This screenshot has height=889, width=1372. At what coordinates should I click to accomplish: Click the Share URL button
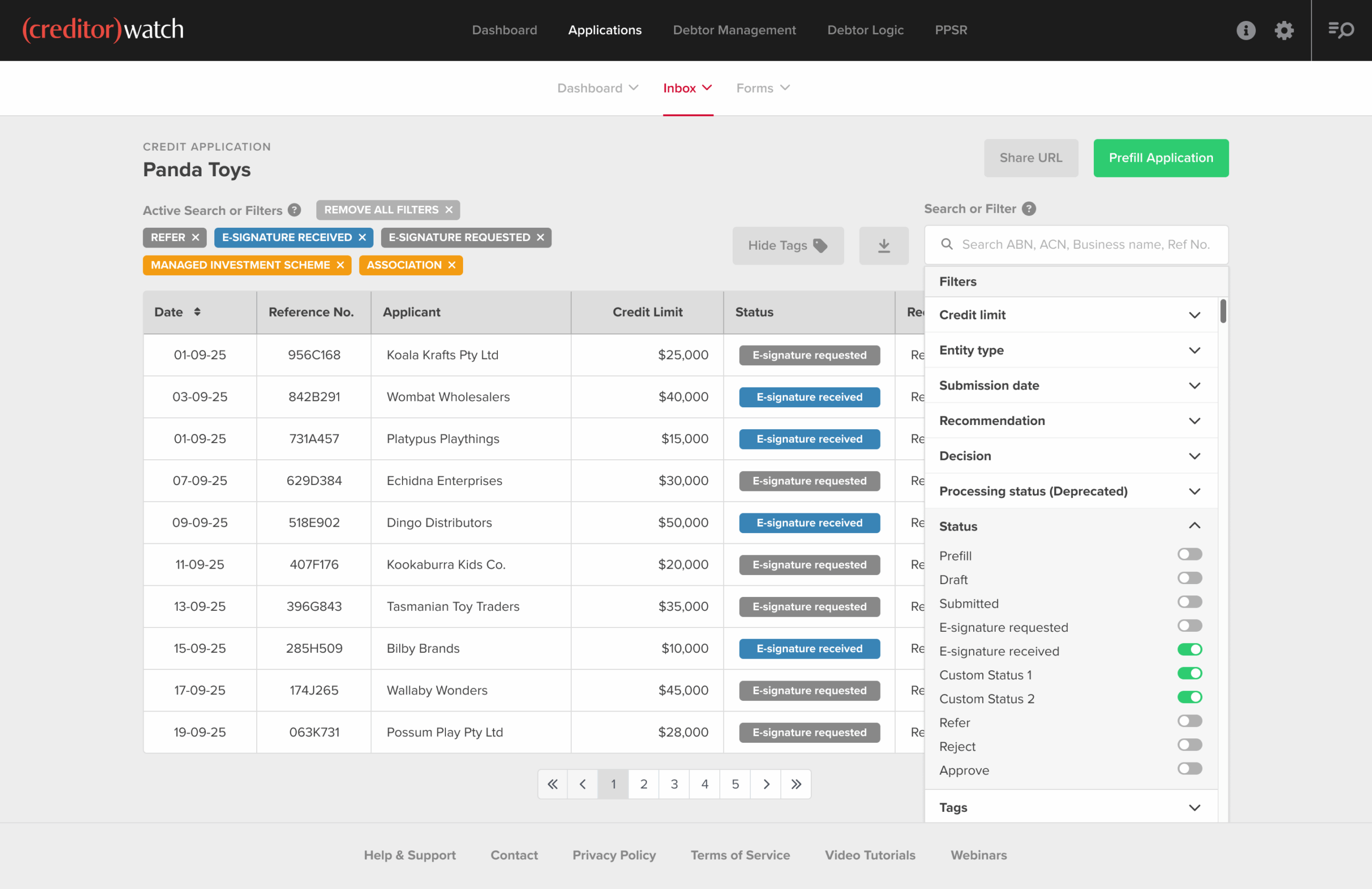(1031, 158)
